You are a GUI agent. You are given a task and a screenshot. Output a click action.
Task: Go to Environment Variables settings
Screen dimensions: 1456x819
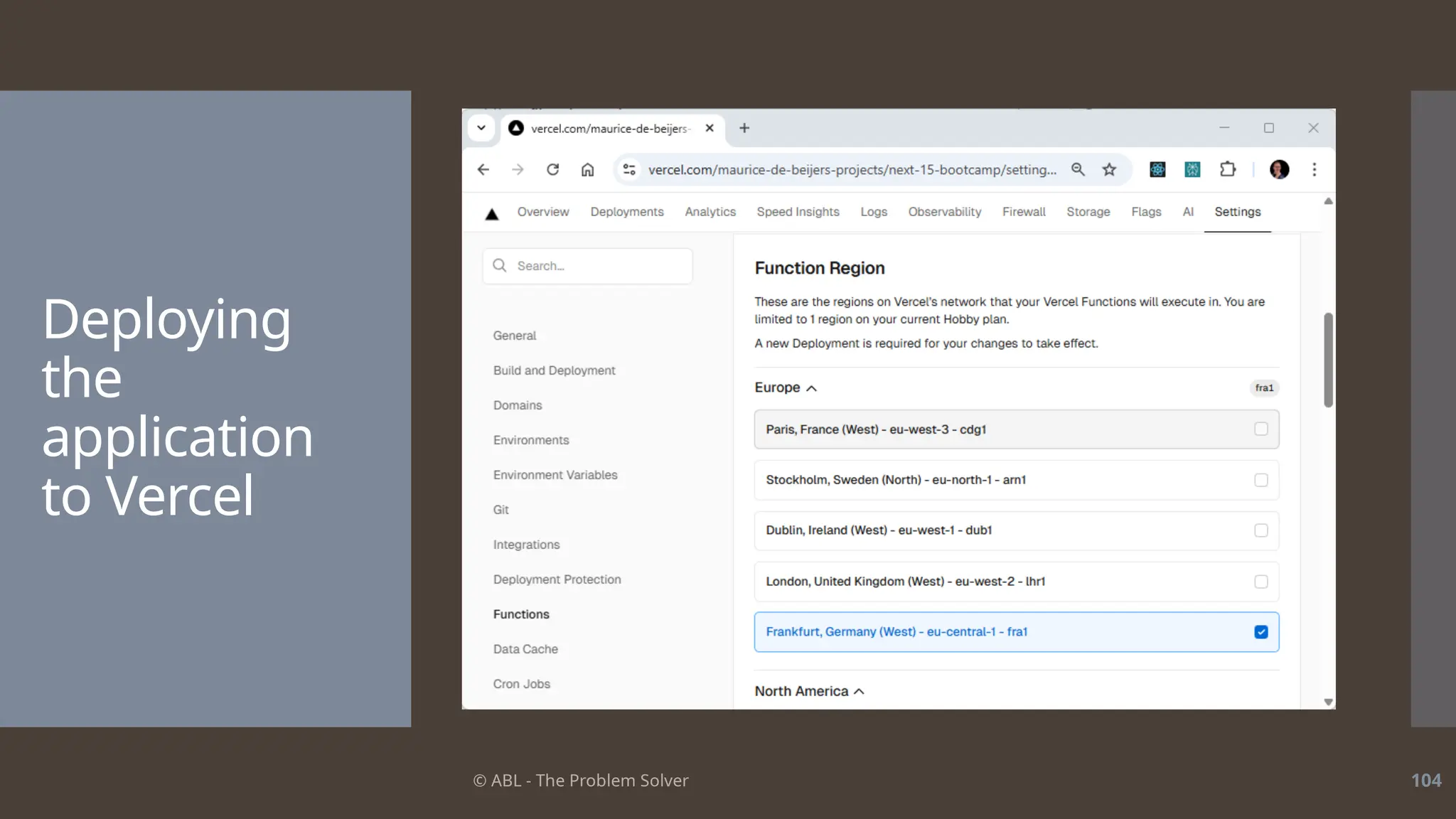point(555,475)
